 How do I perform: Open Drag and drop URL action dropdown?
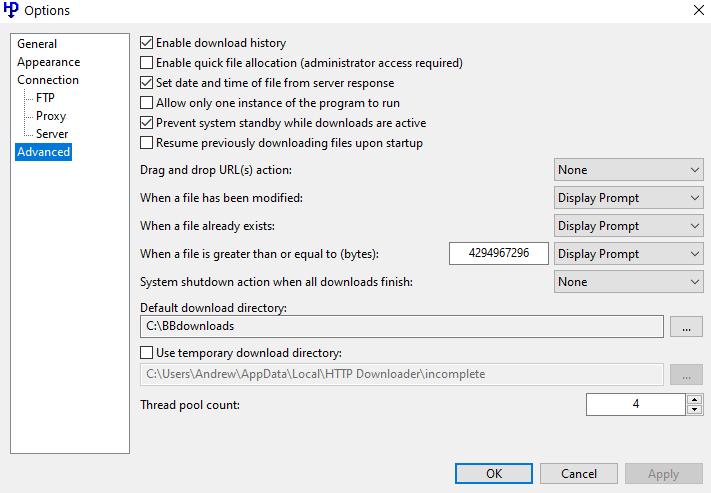(628, 170)
